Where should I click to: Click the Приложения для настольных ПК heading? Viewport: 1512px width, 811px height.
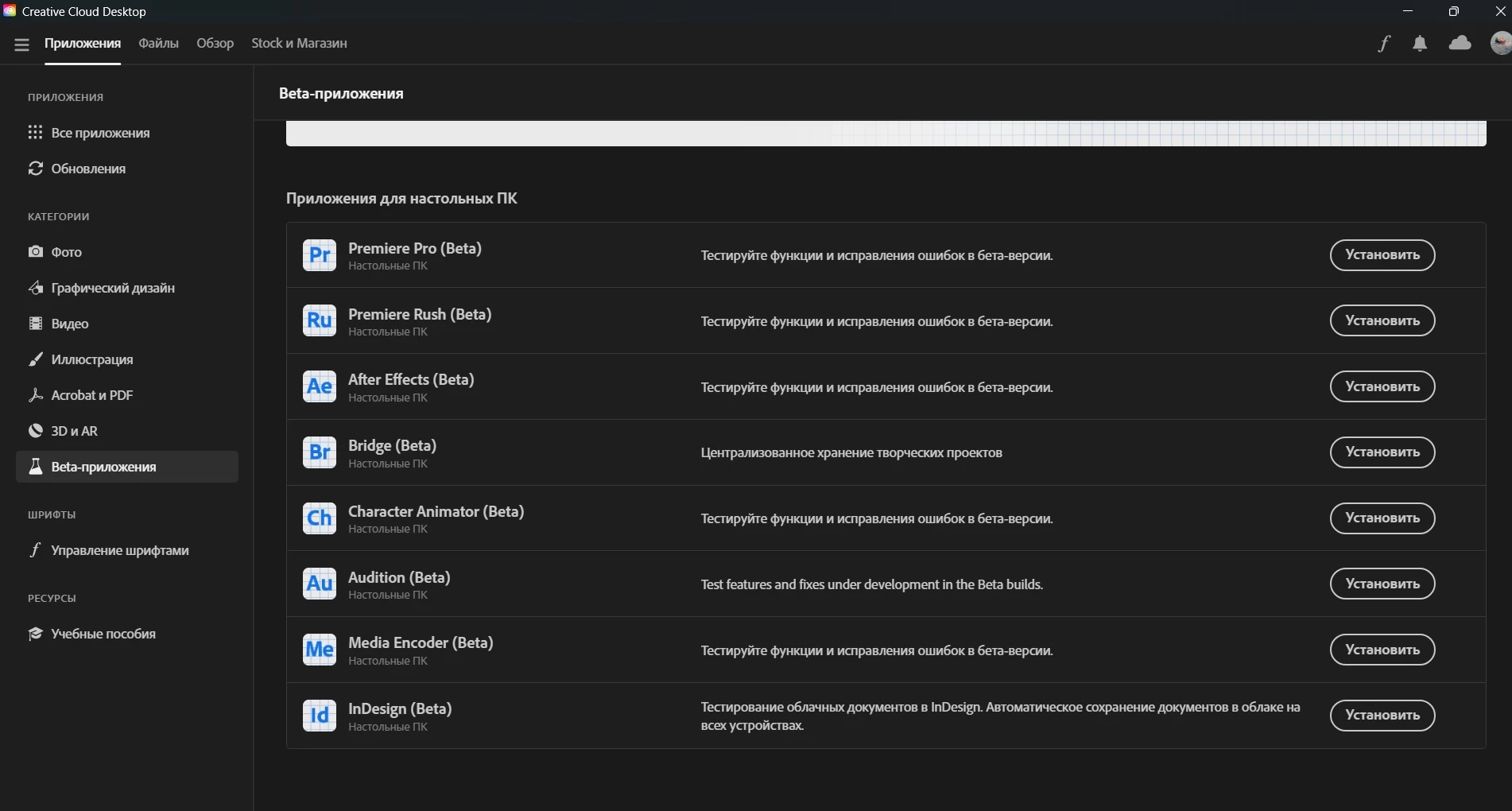[401, 198]
